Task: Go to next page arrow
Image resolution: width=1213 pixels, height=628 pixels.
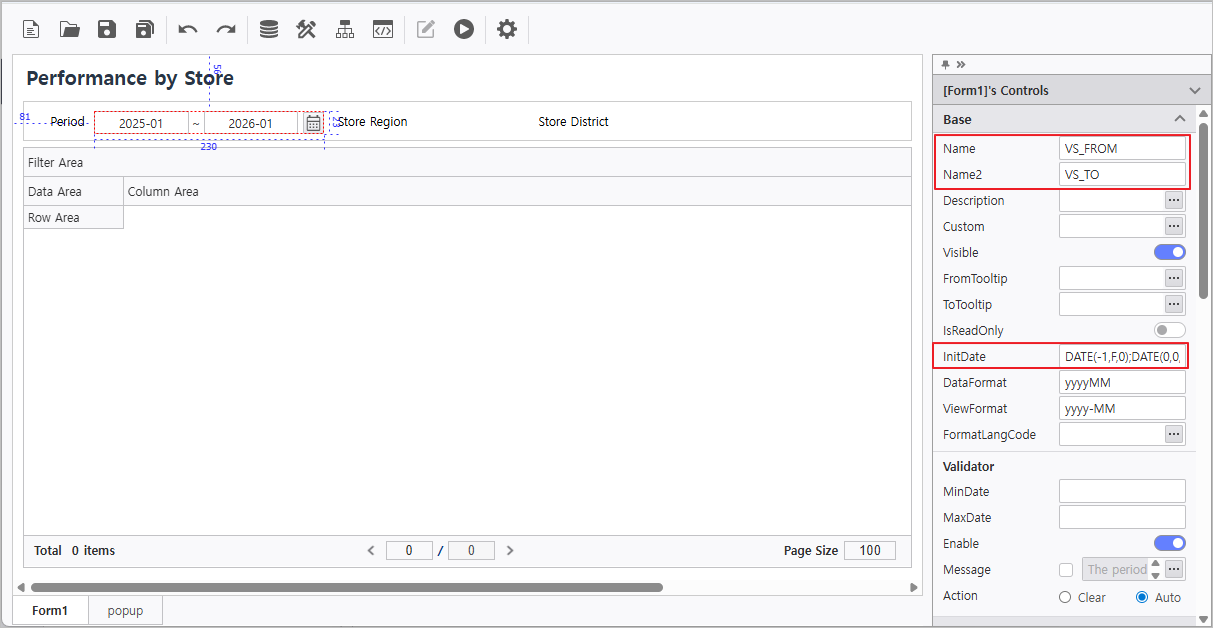Action: click(x=510, y=550)
